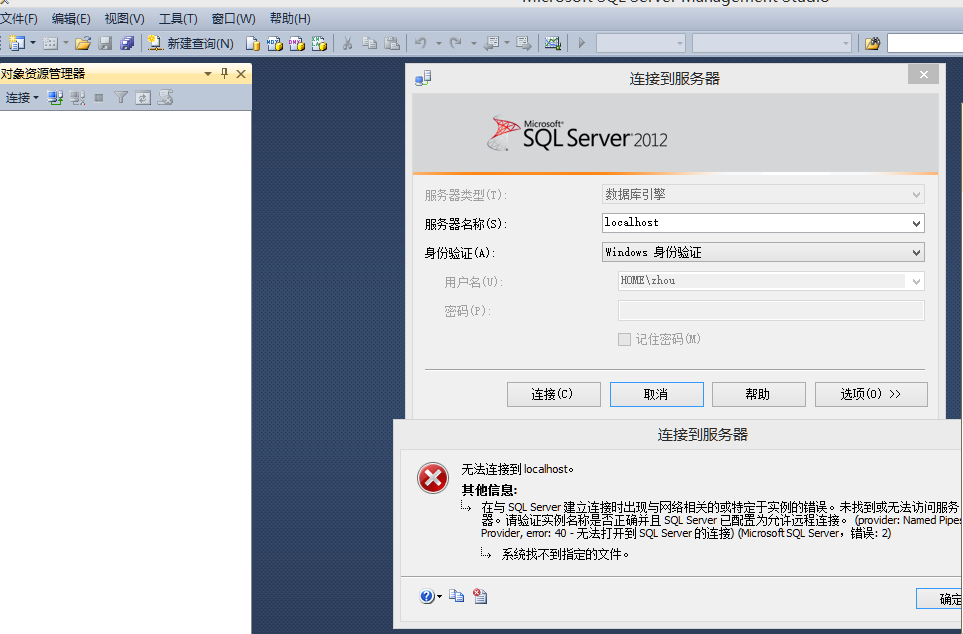Click the Object Explorer filter funnel icon
The image size is (963, 634).
coord(120,97)
